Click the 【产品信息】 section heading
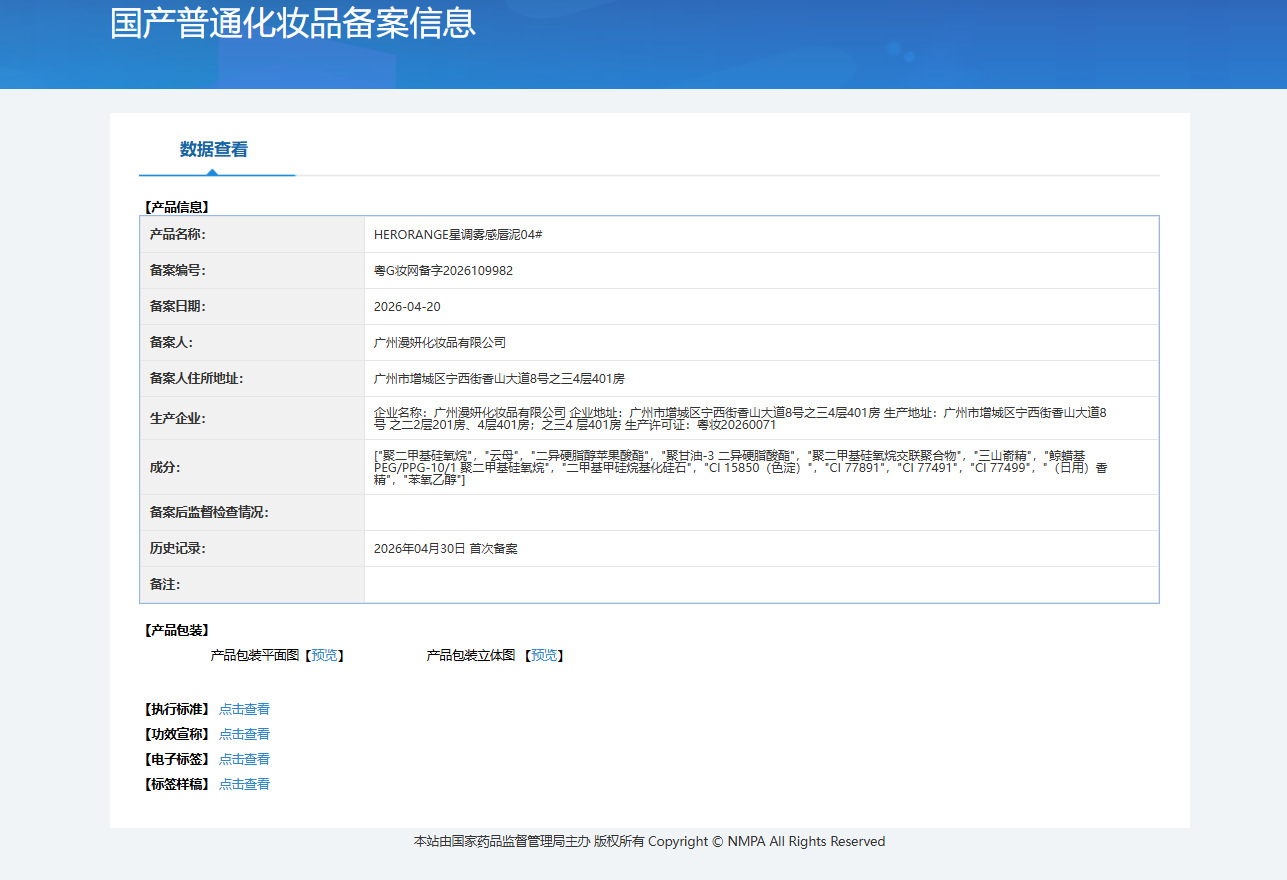Viewport: 1287px width, 880px height. tap(176, 207)
